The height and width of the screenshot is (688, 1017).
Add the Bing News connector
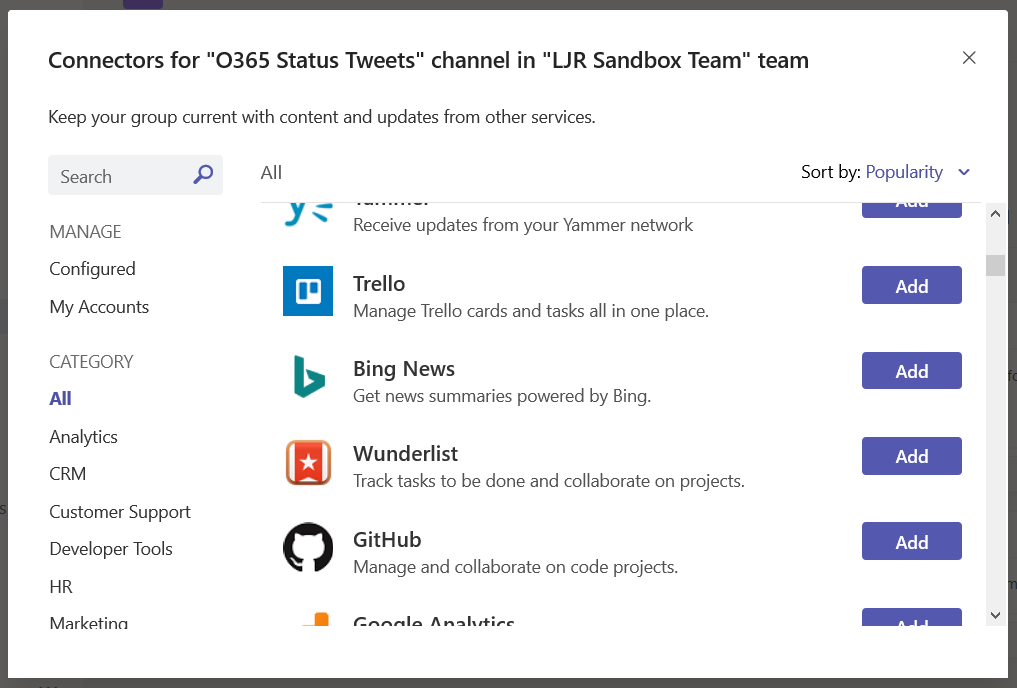point(911,370)
